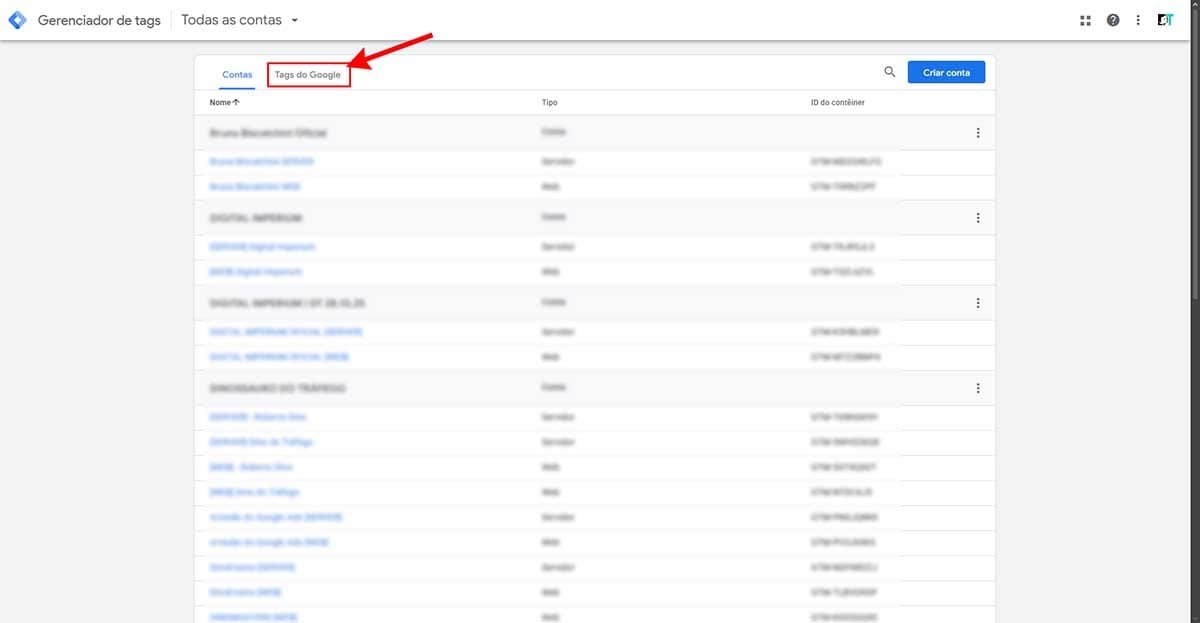Click the Tipo column header
The width and height of the screenshot is (1200, 623).
tap(549, 102)
